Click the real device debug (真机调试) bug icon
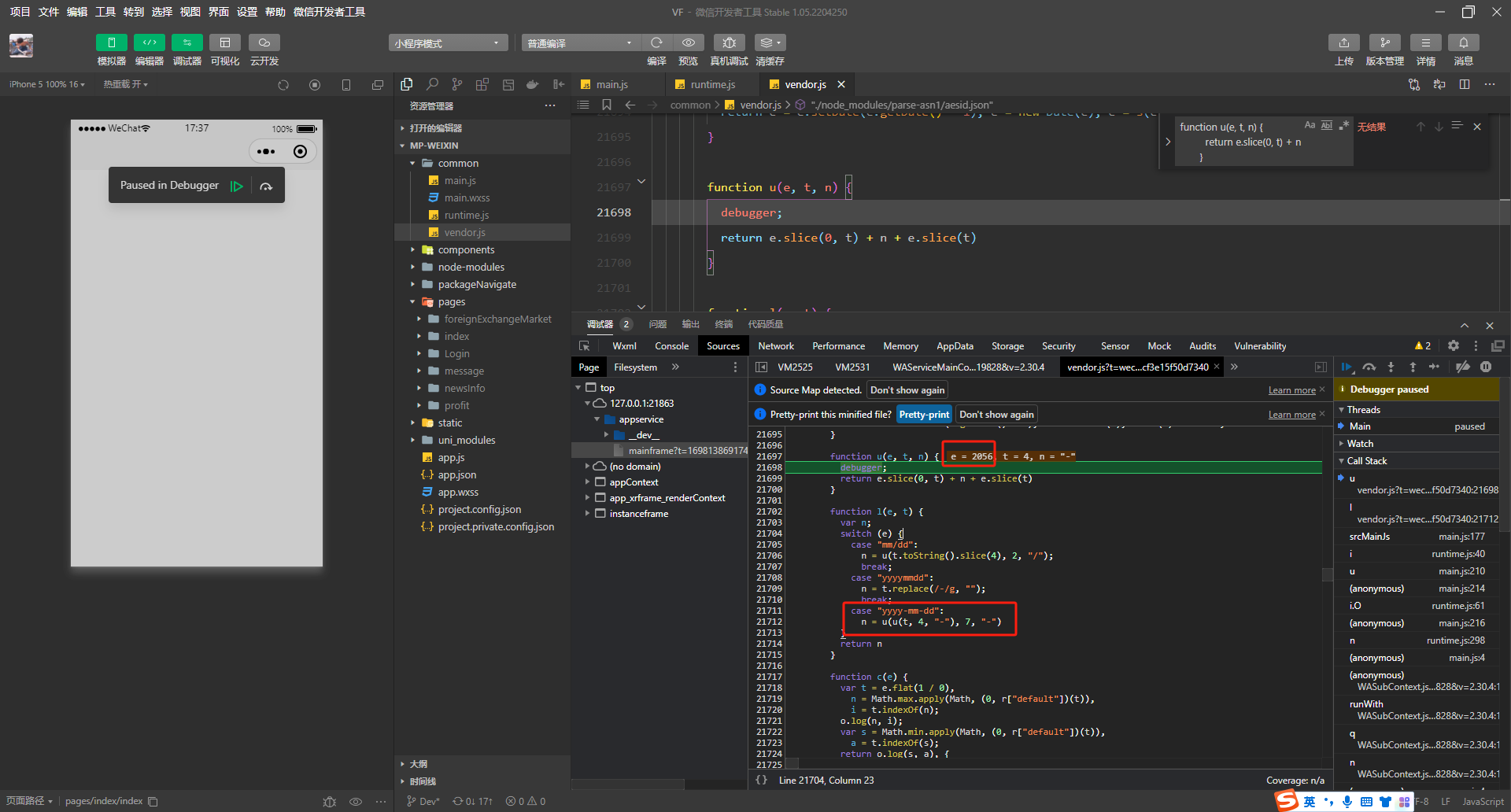Viewport: 1511px width, 812px height. click(729, 42)
